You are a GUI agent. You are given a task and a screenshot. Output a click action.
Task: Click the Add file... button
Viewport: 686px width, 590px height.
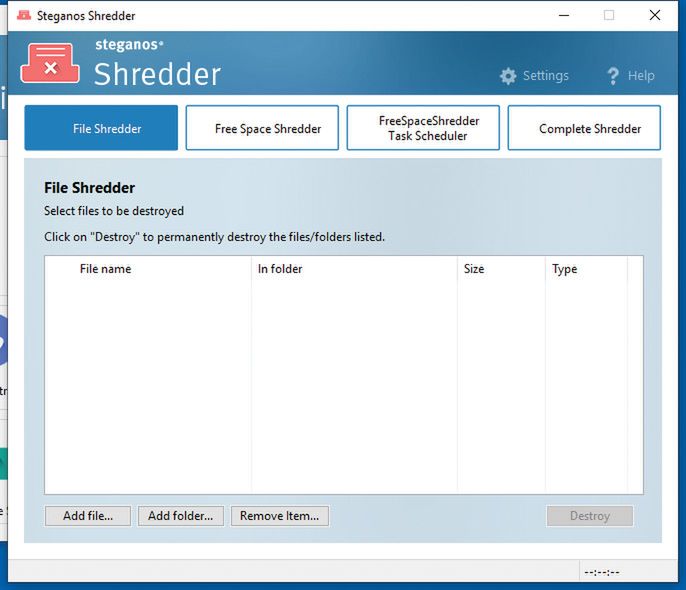(88, 516)
